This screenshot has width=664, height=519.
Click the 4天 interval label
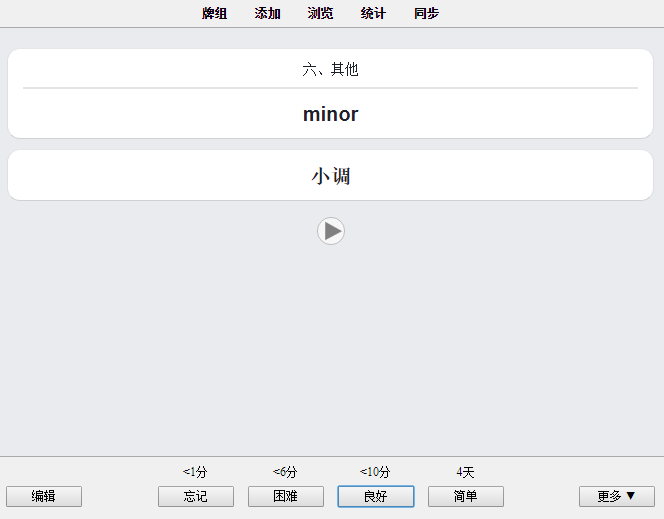click(x=465, y=472)
